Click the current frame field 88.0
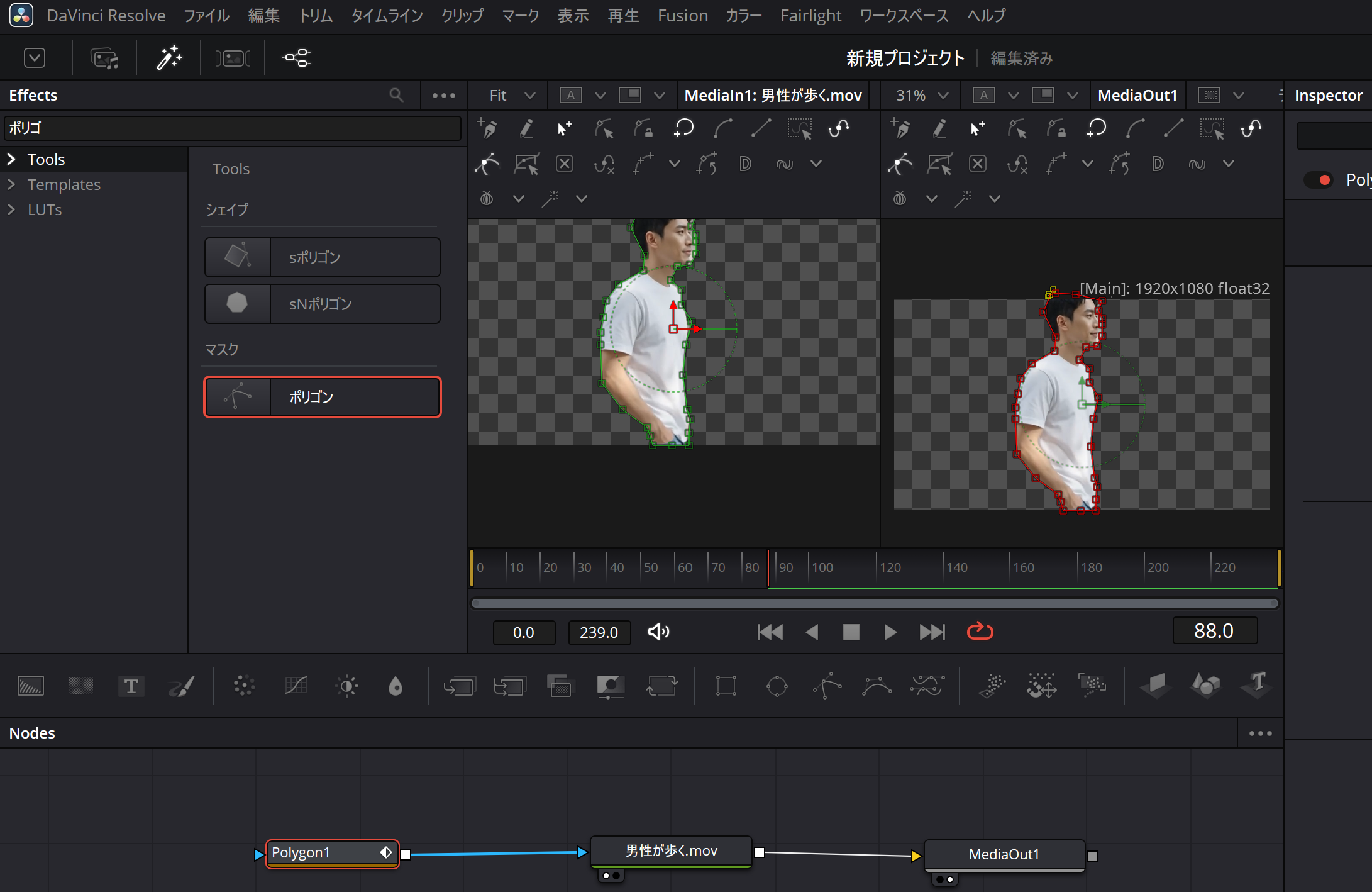Image resolution: width=1372 pixels, height=892 pixels. point(1214,631)
